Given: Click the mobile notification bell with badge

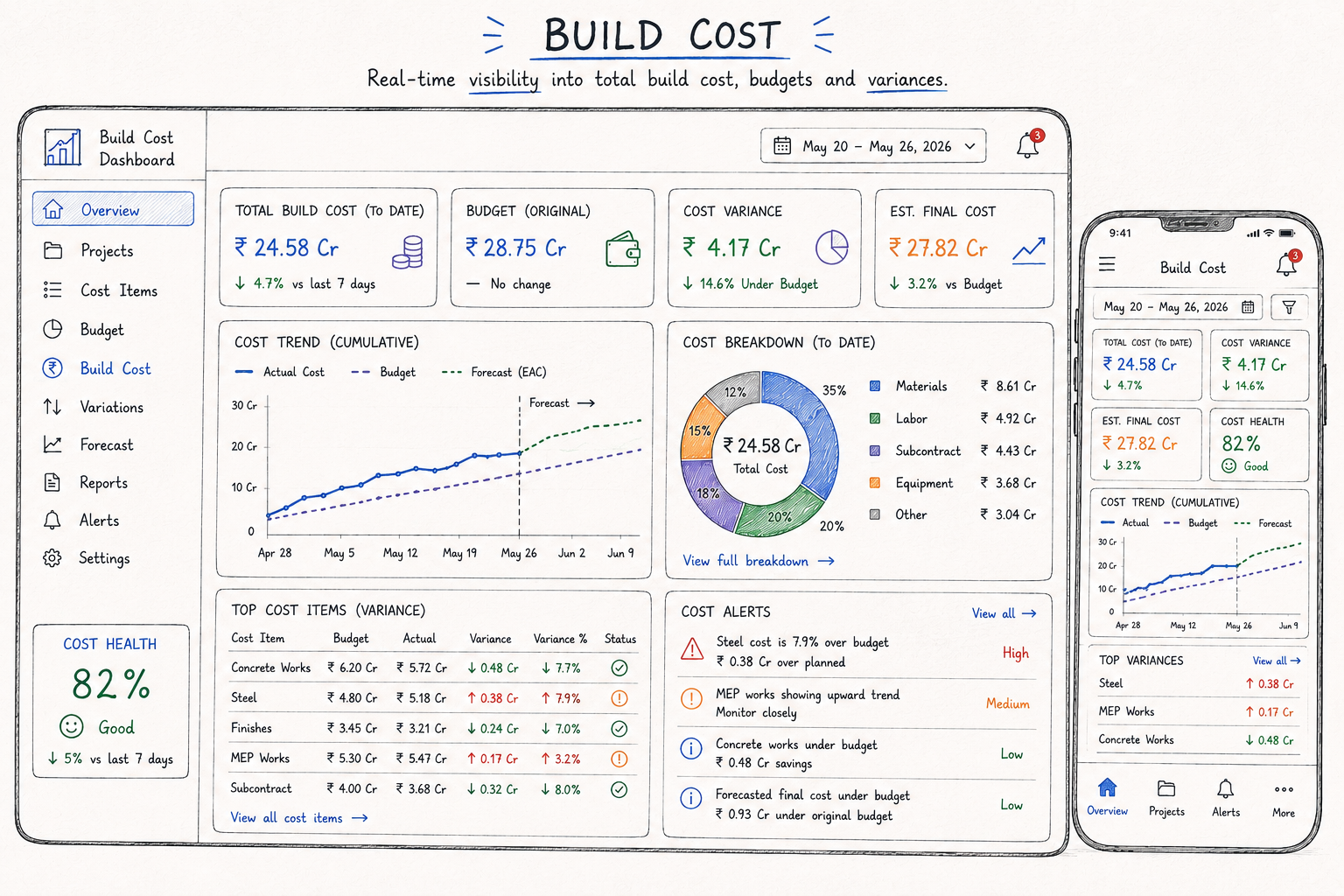Looking at the screenshot, I should click(1287, 262).
